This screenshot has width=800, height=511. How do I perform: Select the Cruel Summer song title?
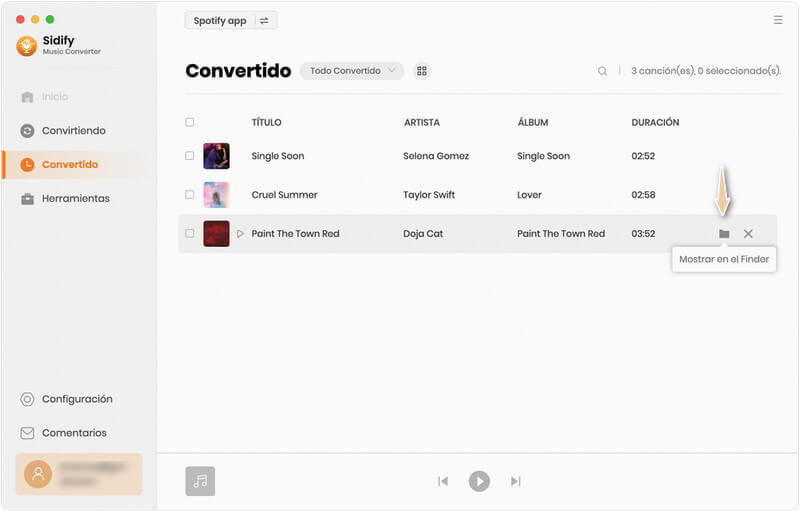[284, 195]
